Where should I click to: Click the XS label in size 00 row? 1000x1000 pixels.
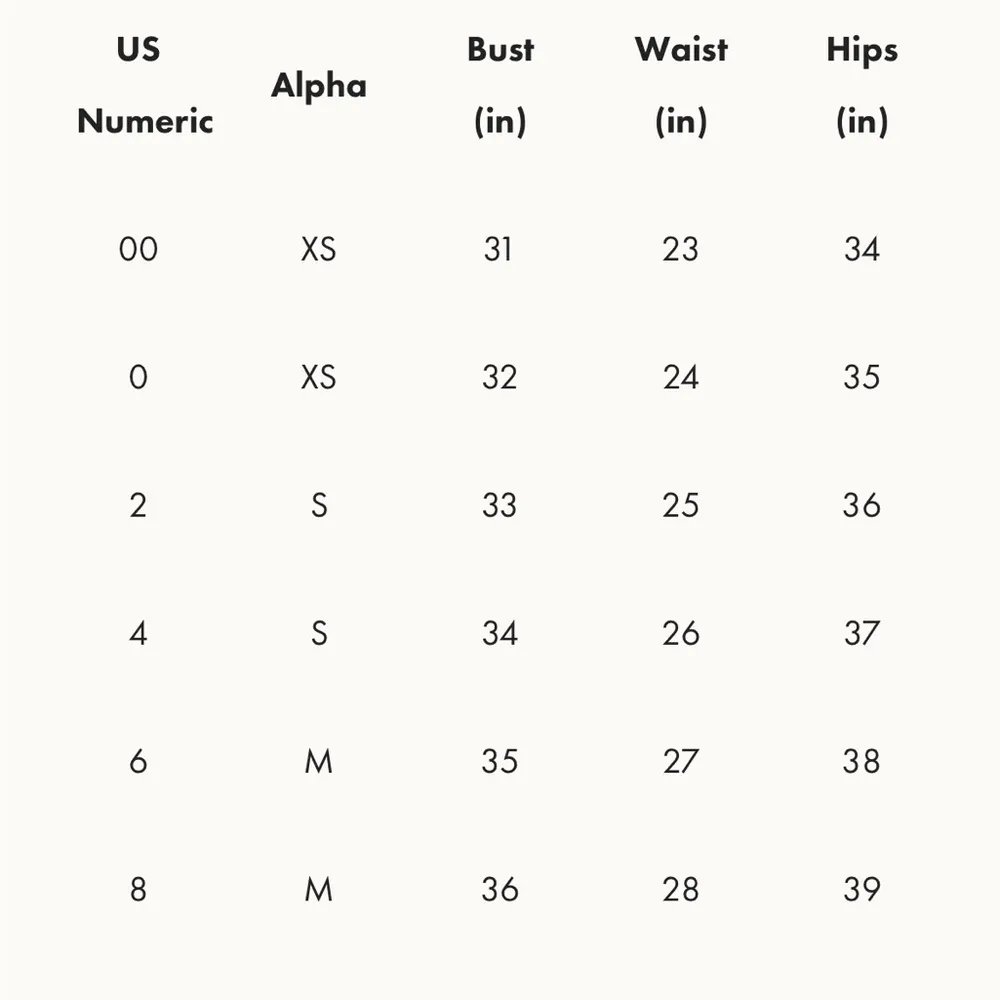click(318, 249)
